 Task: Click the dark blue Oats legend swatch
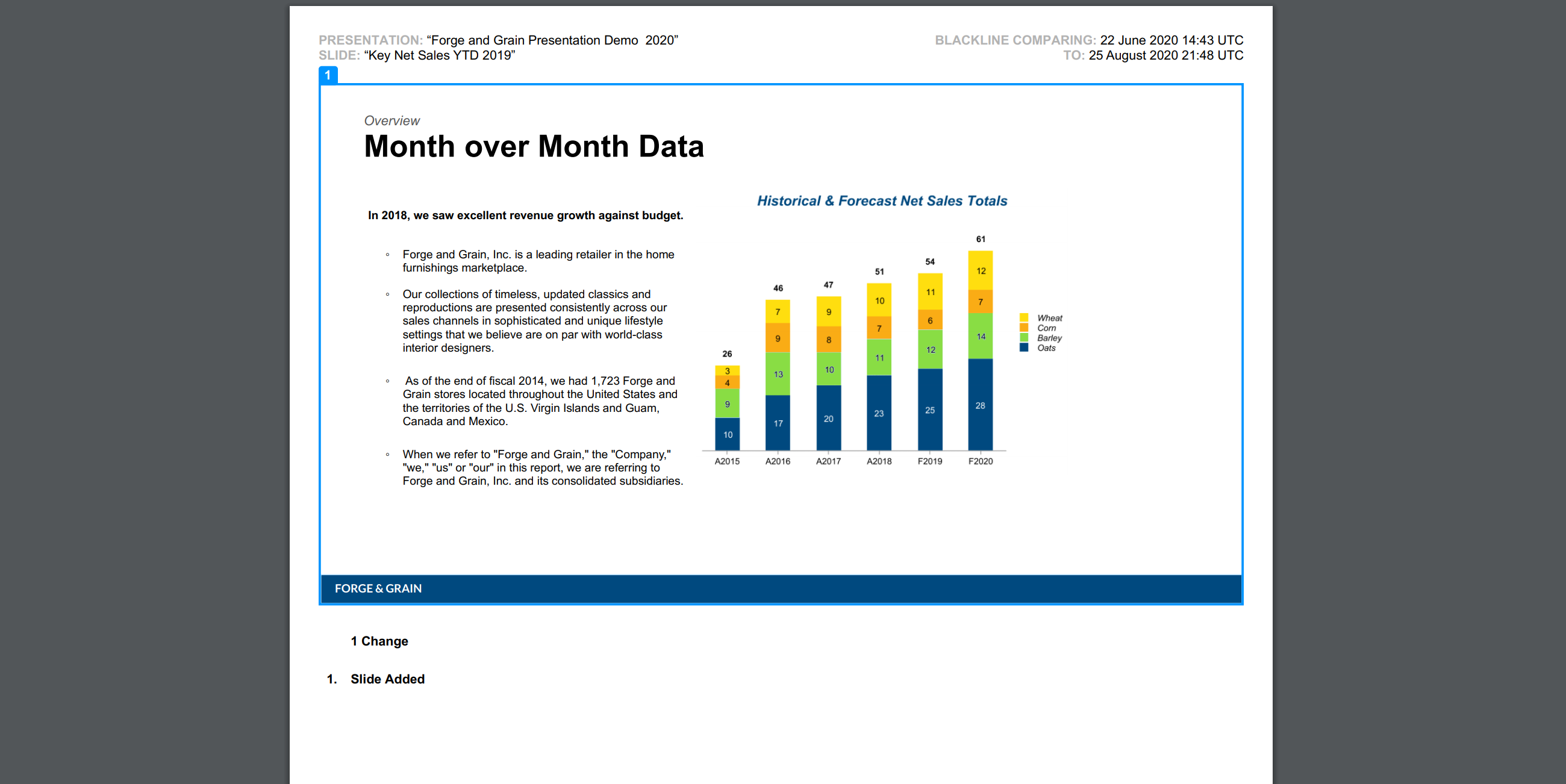tap(1024, 347)
